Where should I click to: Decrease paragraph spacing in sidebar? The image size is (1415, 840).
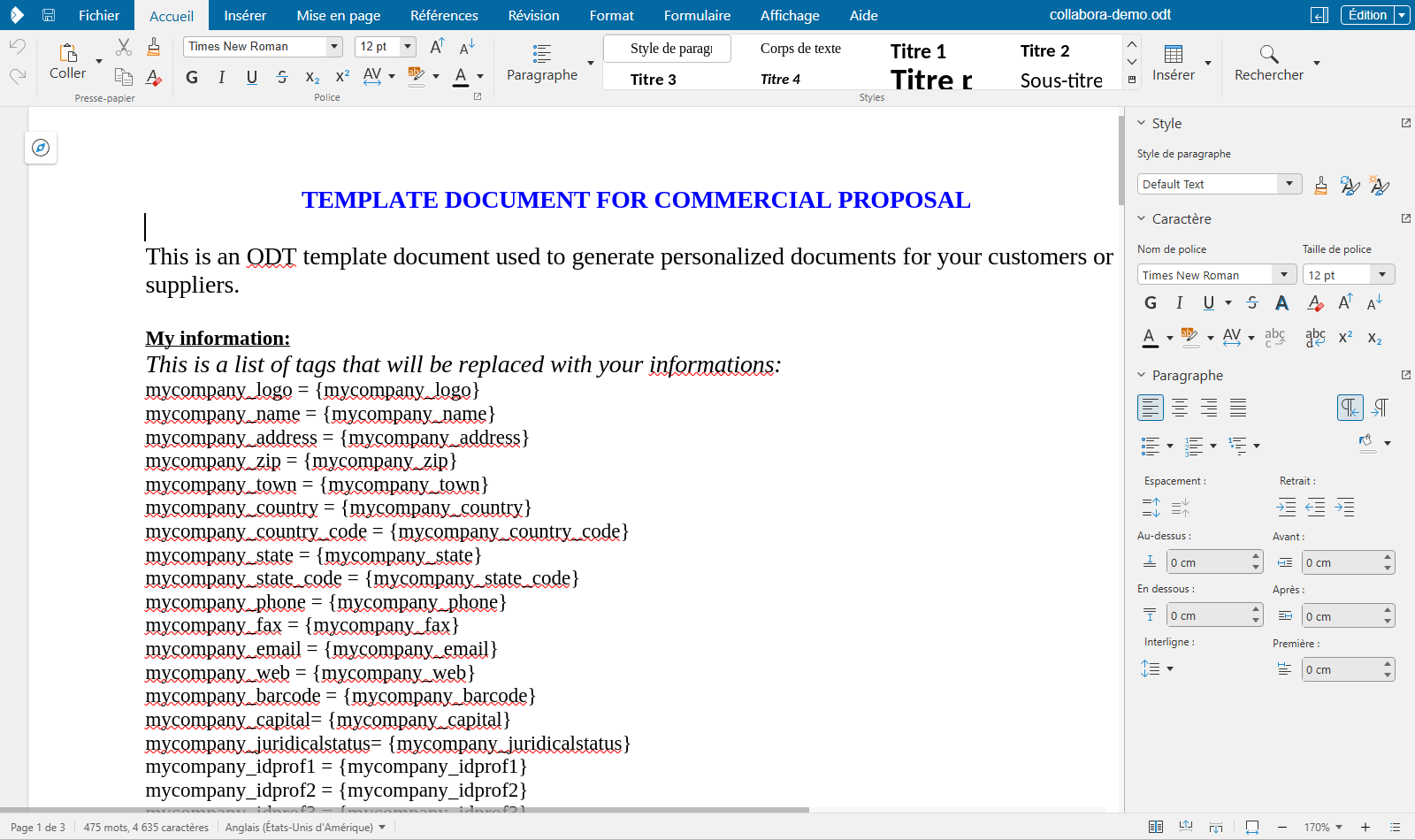[1181, 508]
